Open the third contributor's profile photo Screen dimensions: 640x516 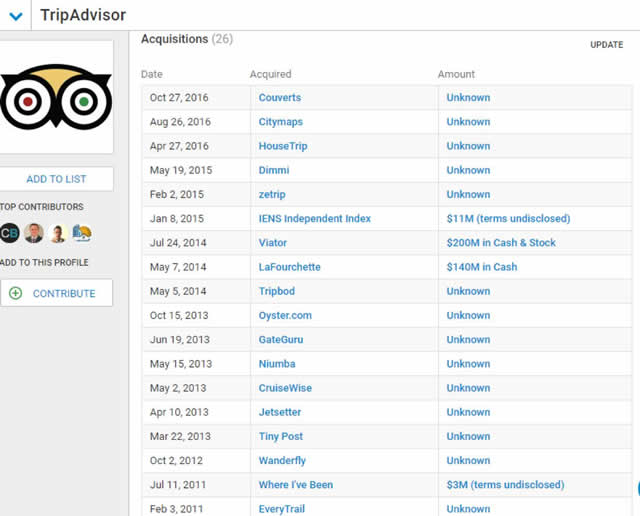58,234
